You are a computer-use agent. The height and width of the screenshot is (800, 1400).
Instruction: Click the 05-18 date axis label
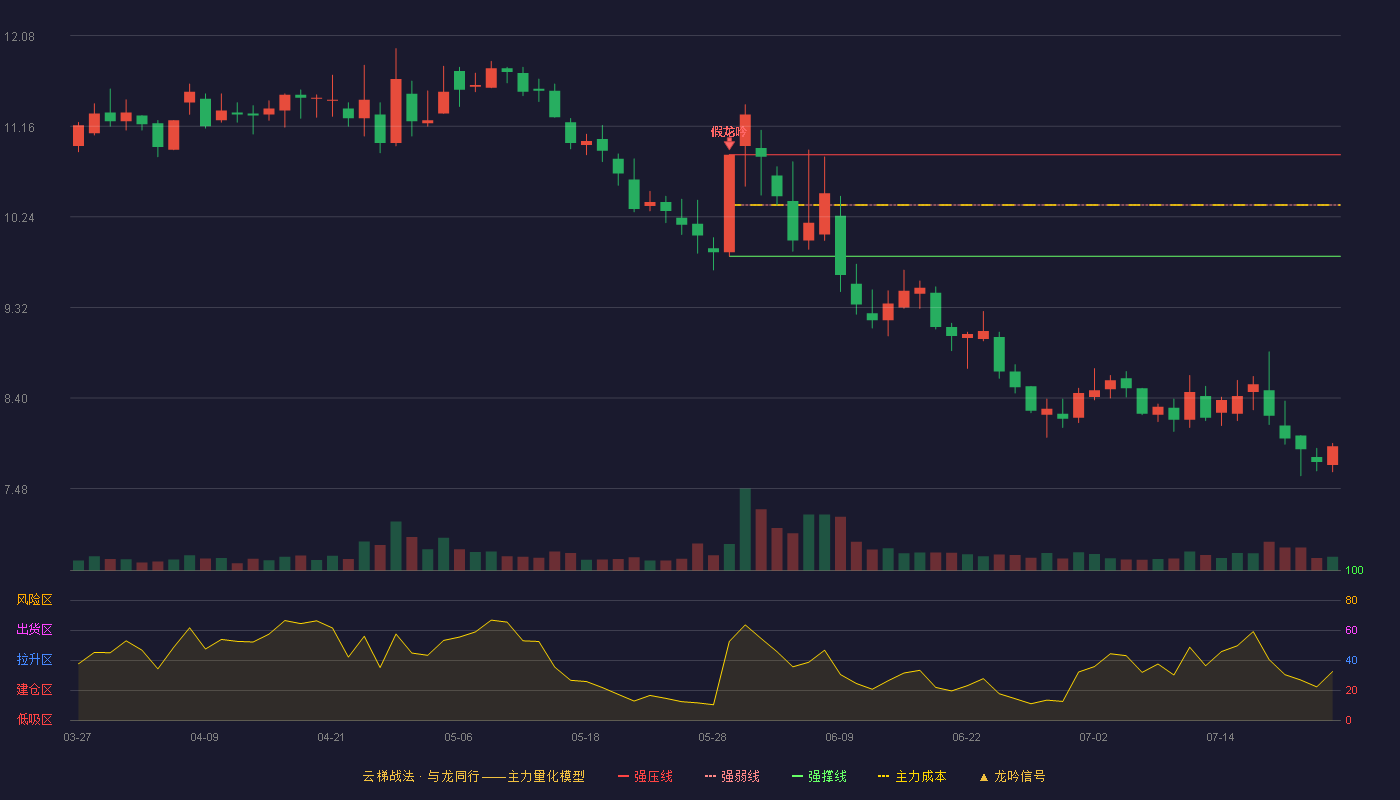click(585, 737)
